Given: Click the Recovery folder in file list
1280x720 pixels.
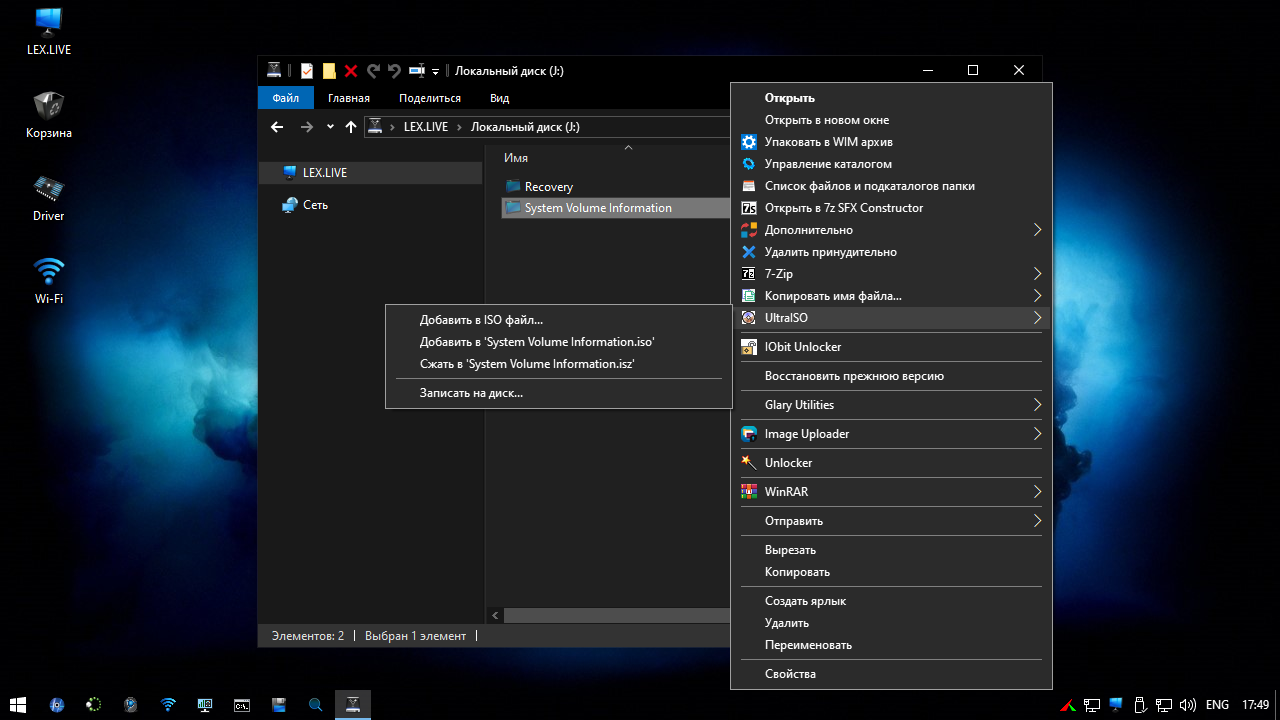Looking at the screenshot, I should point(548,187).
